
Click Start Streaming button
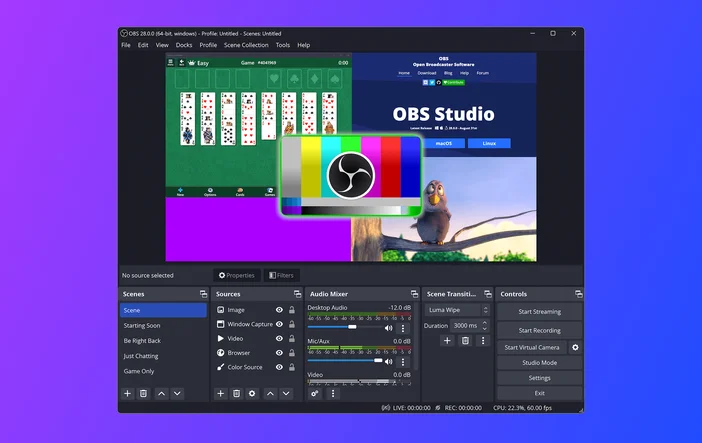click(x=539, y=311)
